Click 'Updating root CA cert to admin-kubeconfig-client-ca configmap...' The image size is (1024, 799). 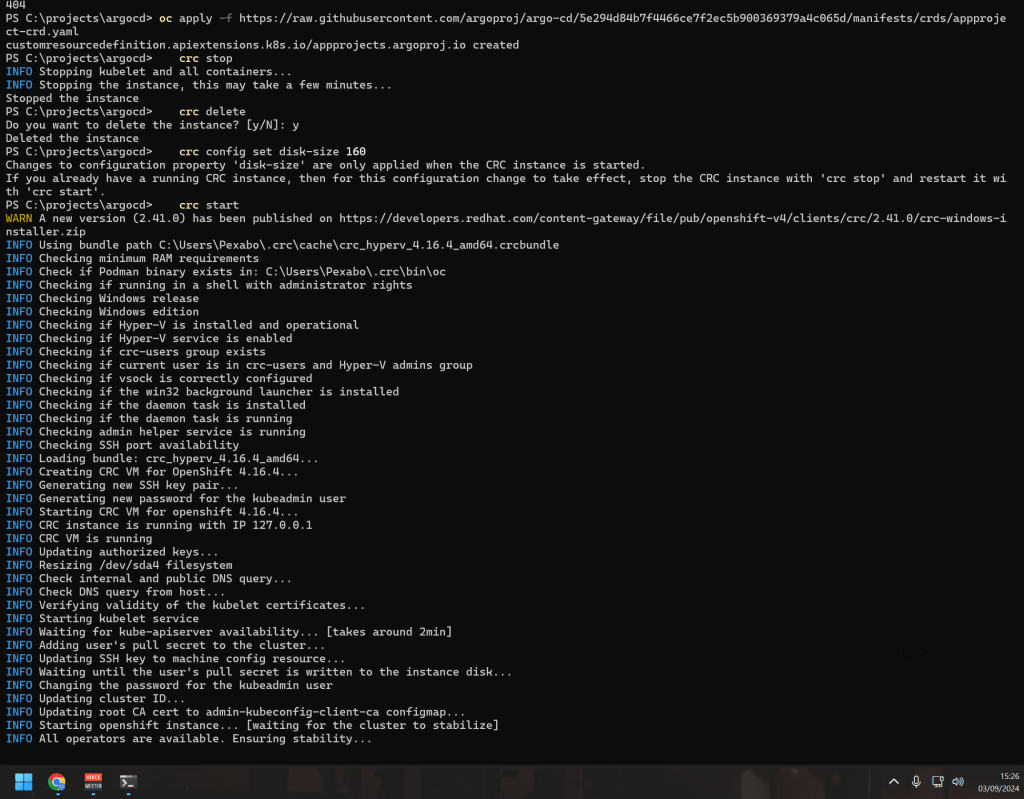(x=235, y=712)
